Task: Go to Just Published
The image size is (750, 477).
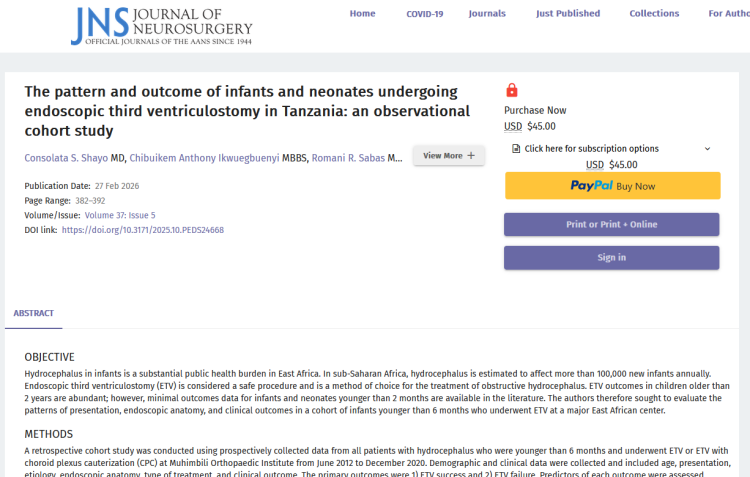Action: click(x=568, y=13)
